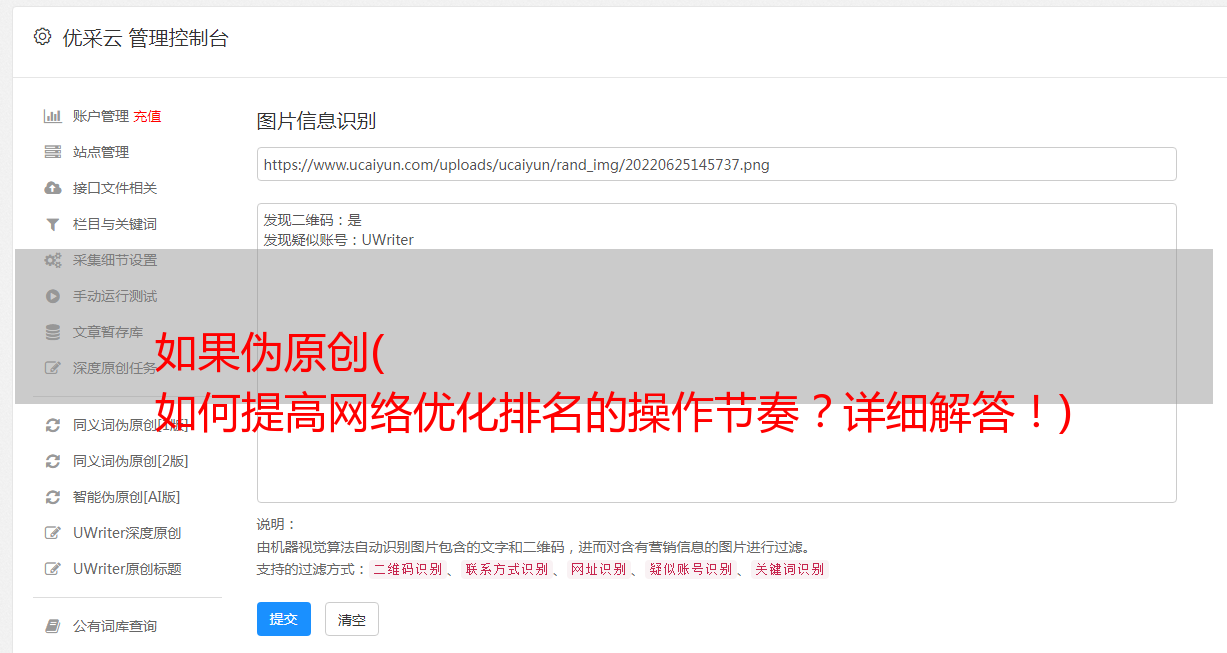Viewport: 1227px width, 653px height.
Task: Open 智能伪原创[AI版] menu item
Action: pyautogui.click(x=127, y=497)
